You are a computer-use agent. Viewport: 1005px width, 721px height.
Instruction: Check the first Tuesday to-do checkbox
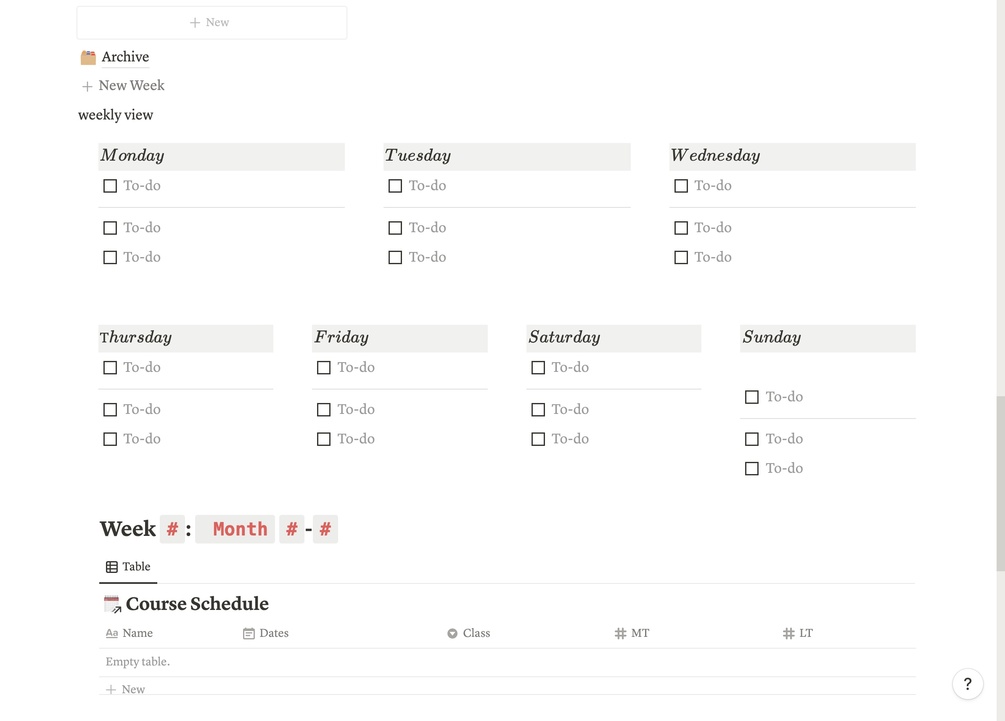(x=395, y=186)
